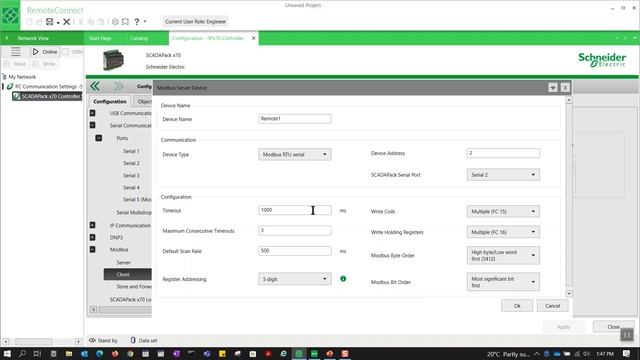Open the Help dropdown arrow
Screen dimensions: 640x360
145,22
